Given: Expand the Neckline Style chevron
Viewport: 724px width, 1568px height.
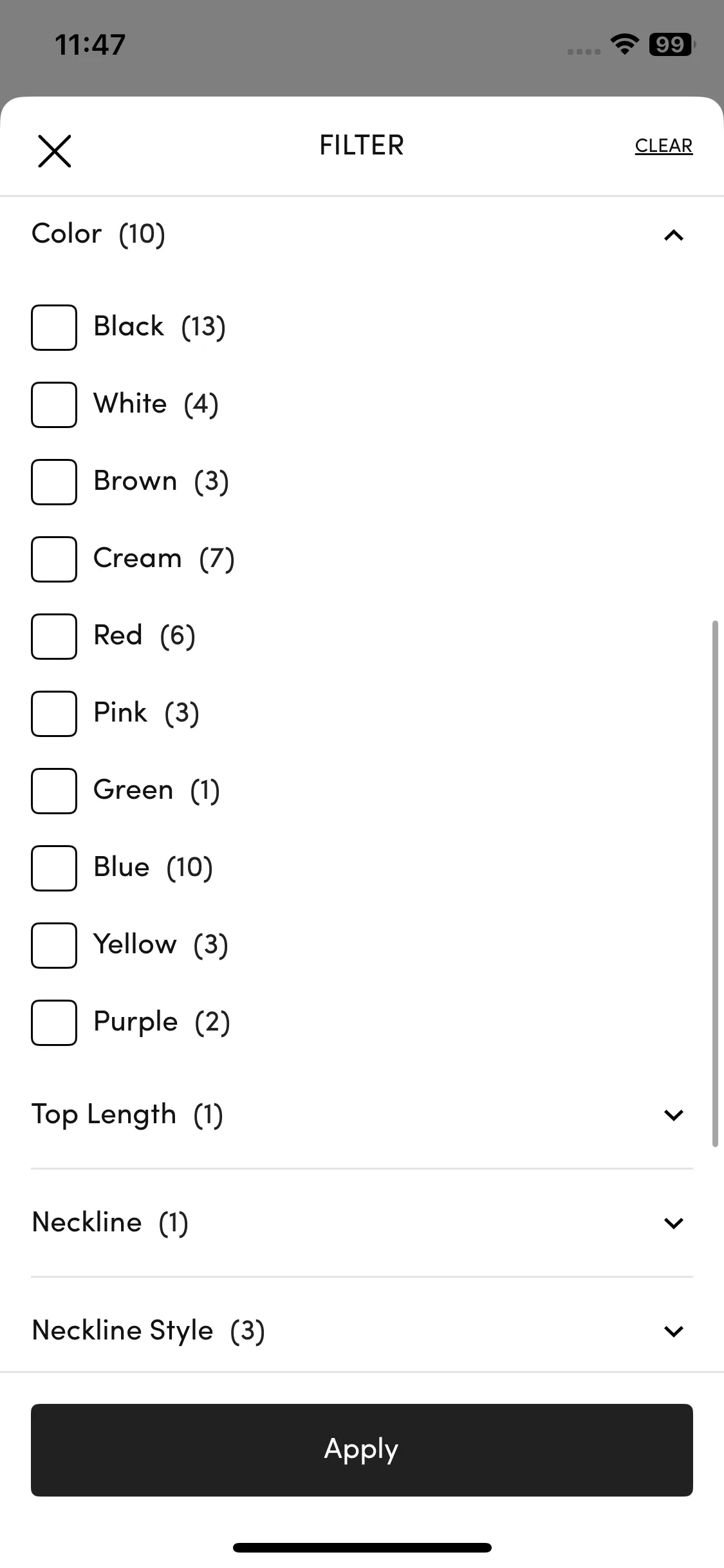Looking at the screenshot, I should (673, 1331).
